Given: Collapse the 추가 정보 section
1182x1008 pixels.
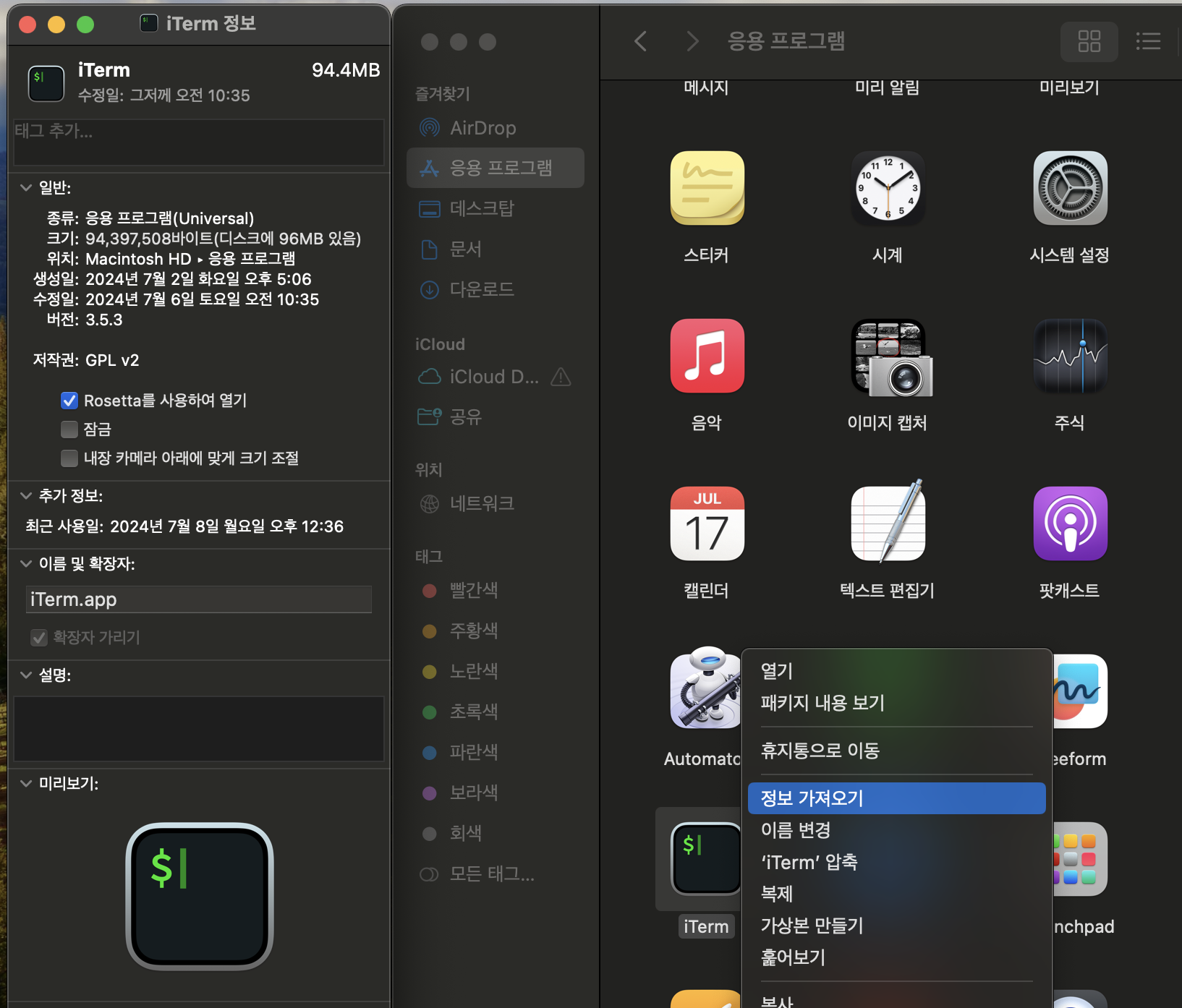Looking at the screenshot, I should click(26, 496).
